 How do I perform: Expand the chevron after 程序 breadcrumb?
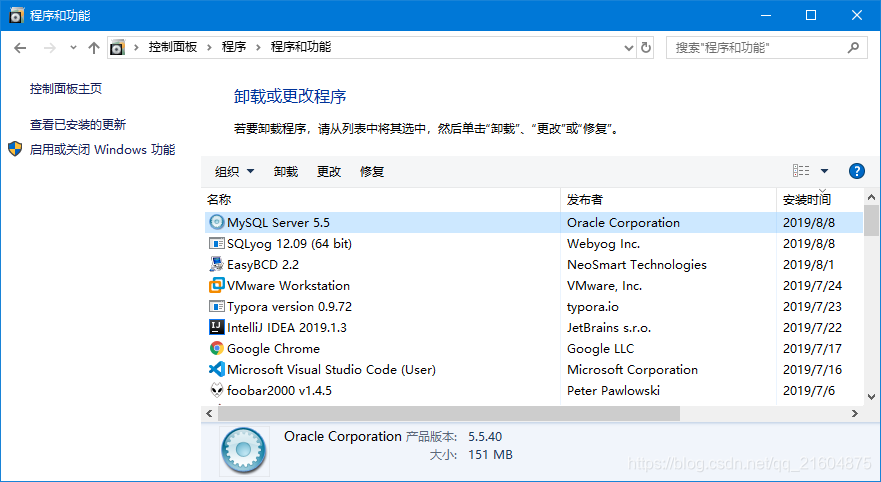[258, 48]
